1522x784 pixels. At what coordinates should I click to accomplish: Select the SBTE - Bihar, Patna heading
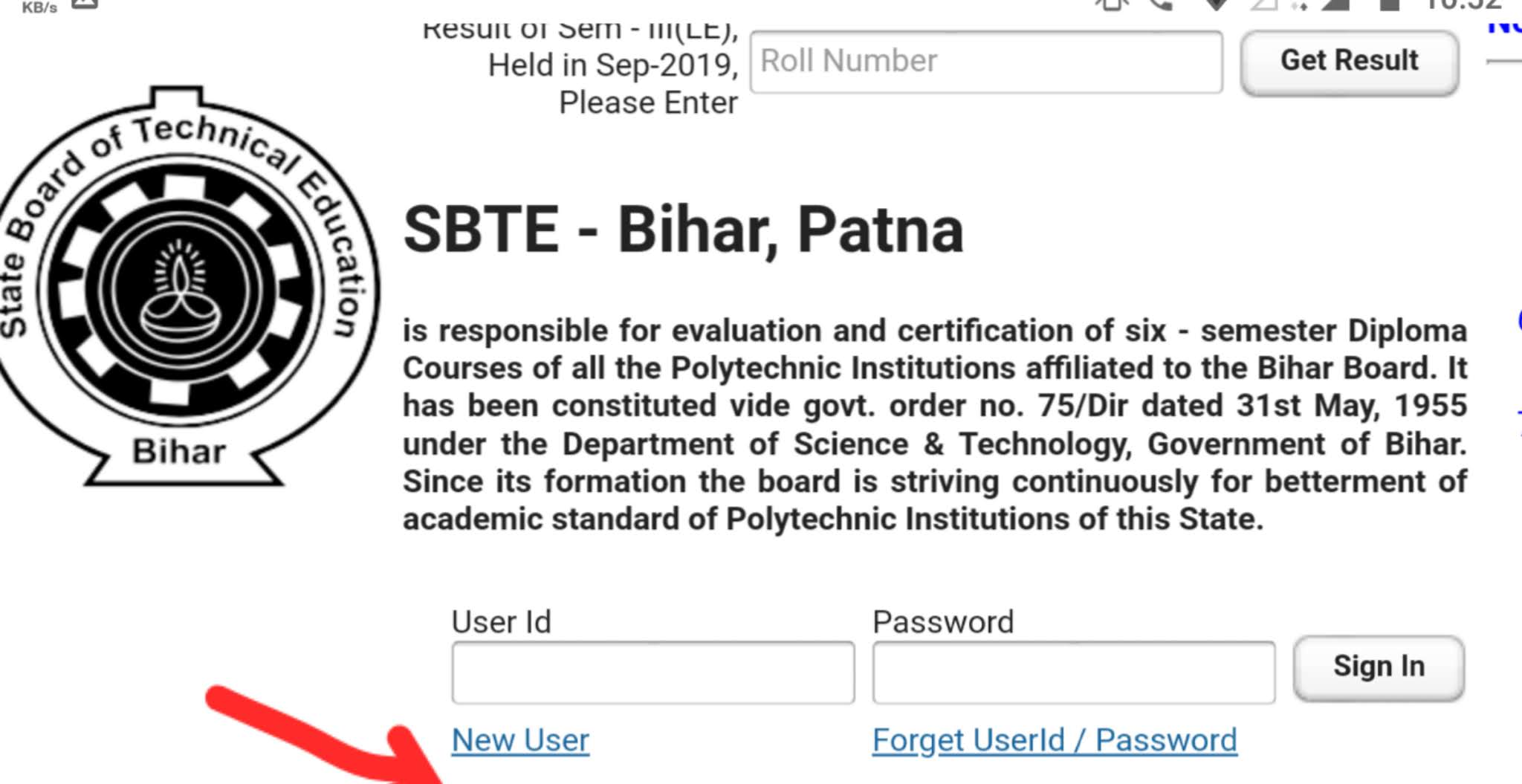coord(682,230)
